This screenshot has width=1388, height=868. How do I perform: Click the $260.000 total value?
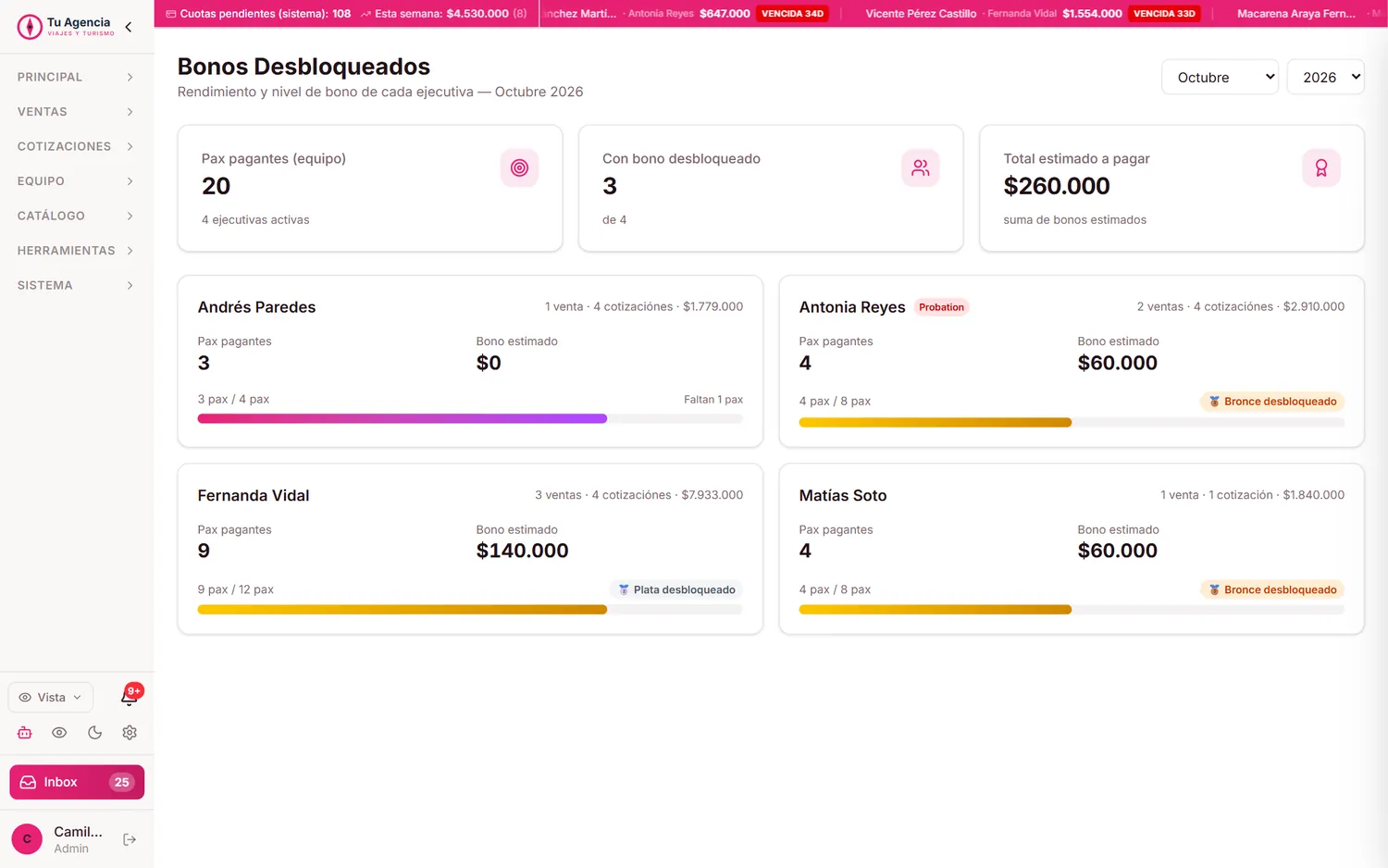[x=1057, y=186]
